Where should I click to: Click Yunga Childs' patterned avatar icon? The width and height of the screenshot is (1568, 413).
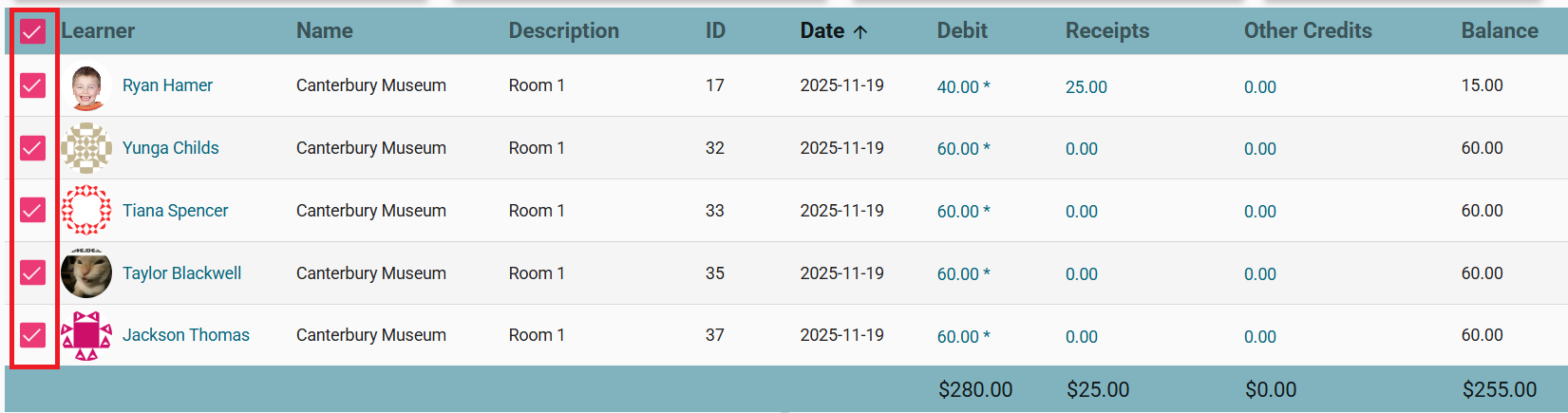click(x=86, y=148)
